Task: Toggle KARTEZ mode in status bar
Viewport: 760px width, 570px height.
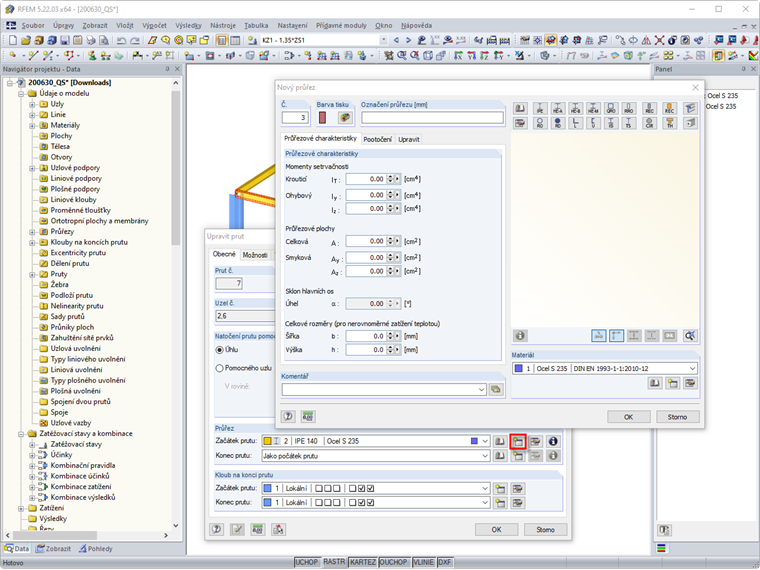Action: click(363, 562)
